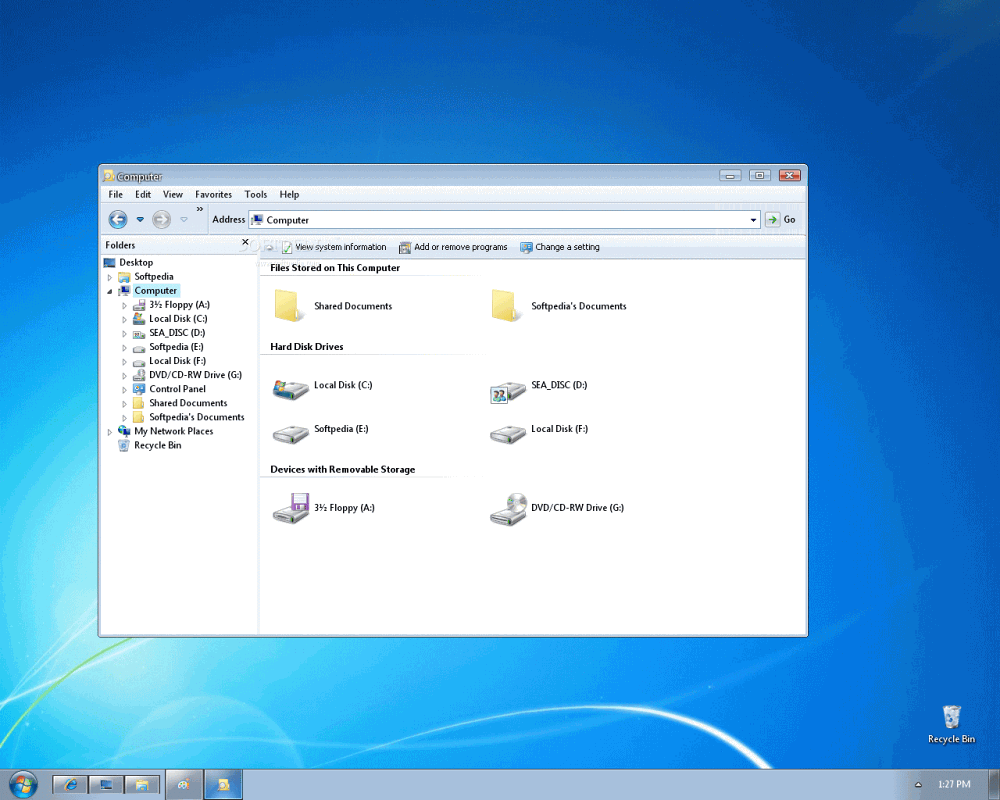Click the Internet Explorer taskbar icon
Viewport: 1000px width, 800px height.
tap(70, 785)
